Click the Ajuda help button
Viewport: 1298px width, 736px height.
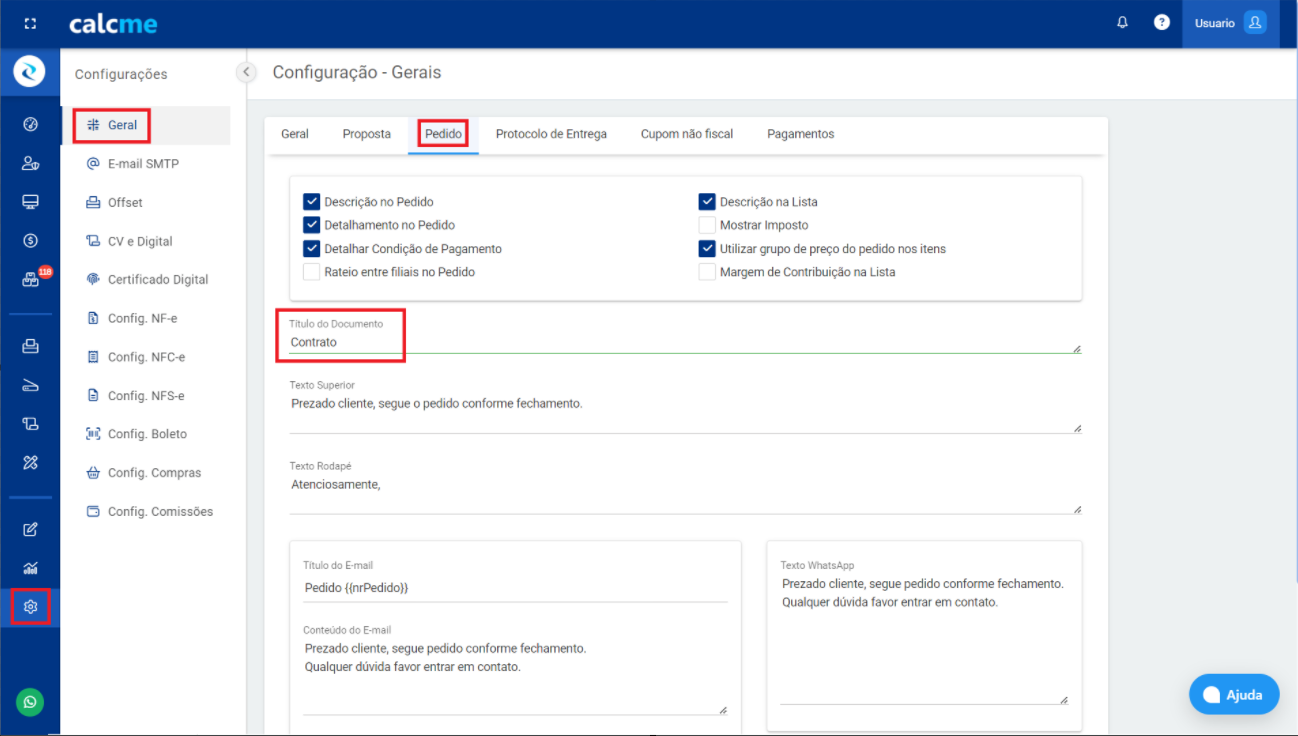click(1234, 694)
